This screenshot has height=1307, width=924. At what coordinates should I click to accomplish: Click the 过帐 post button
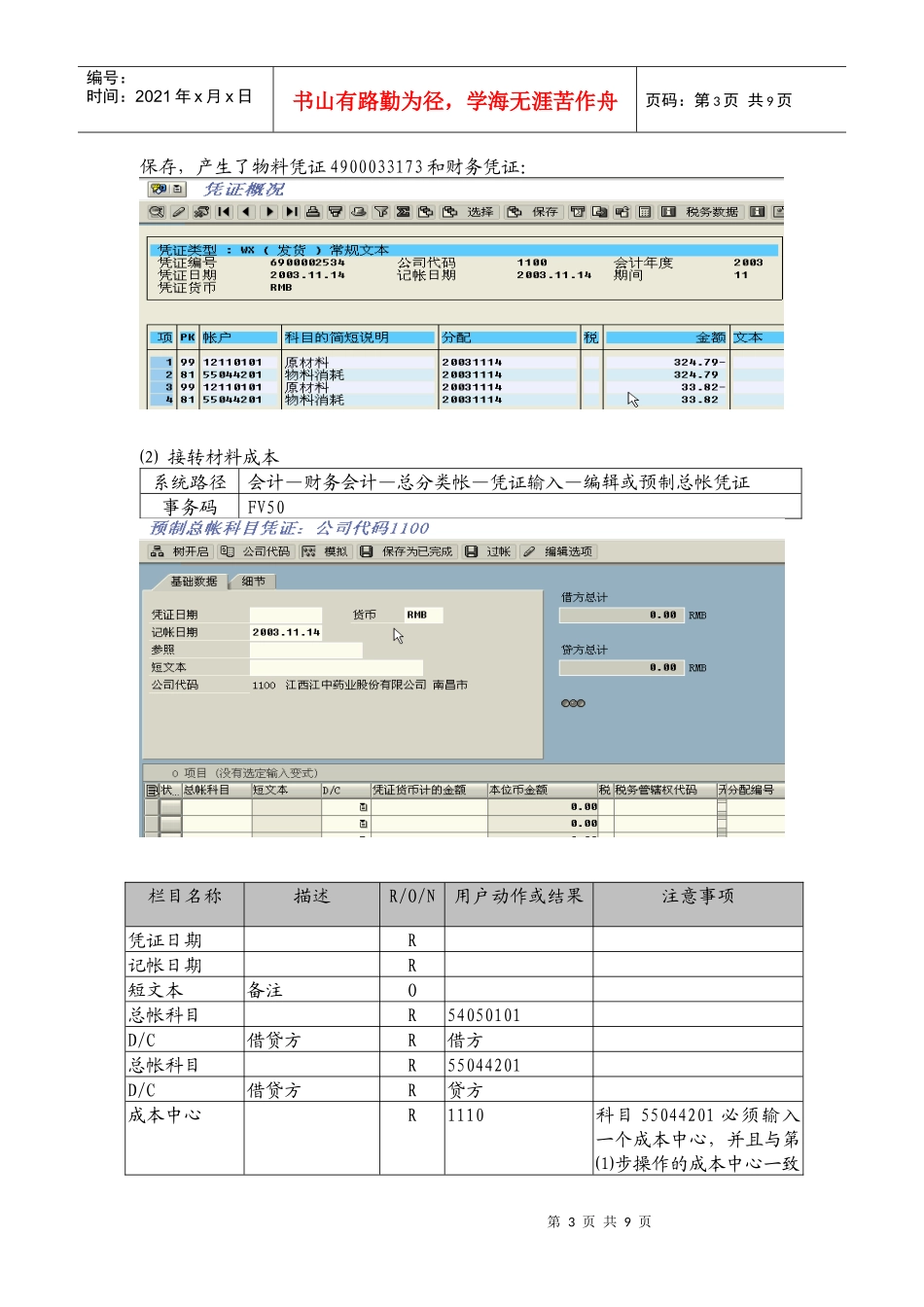488,551
